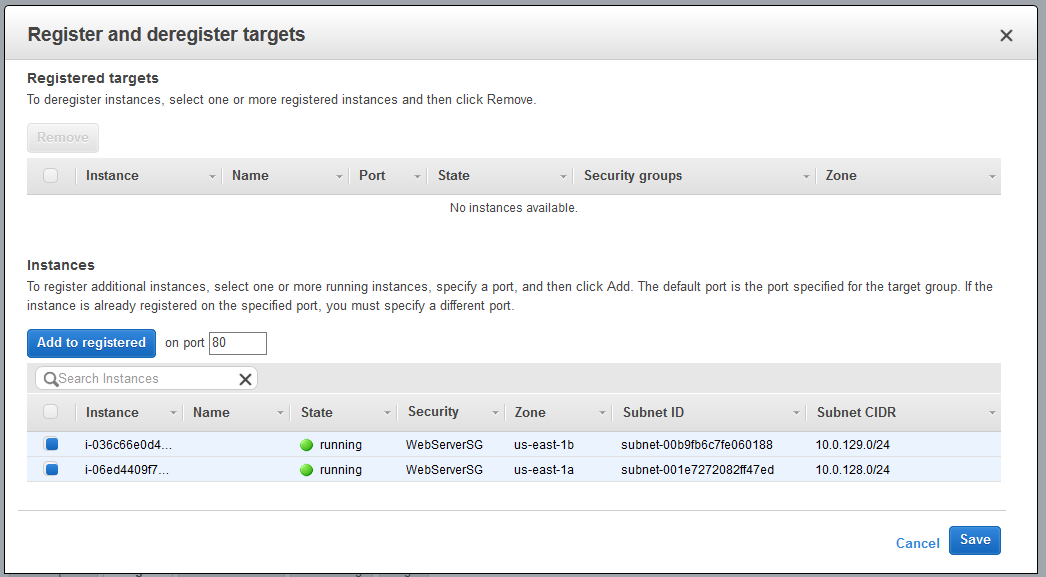Open the Subnet CIDR column dropdown arrow
This screenshot has width=1046, height=577.
(x=992, y=414)
